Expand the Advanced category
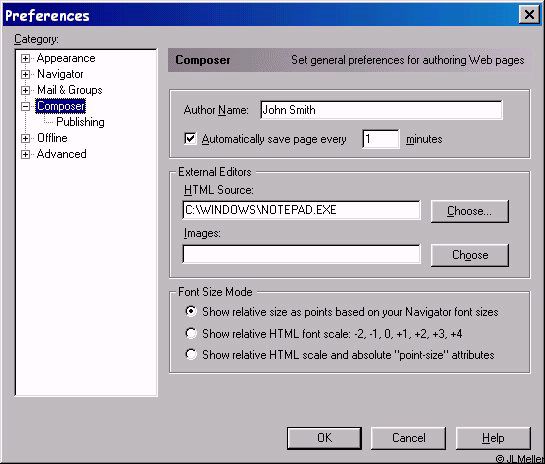 [25, 154]
